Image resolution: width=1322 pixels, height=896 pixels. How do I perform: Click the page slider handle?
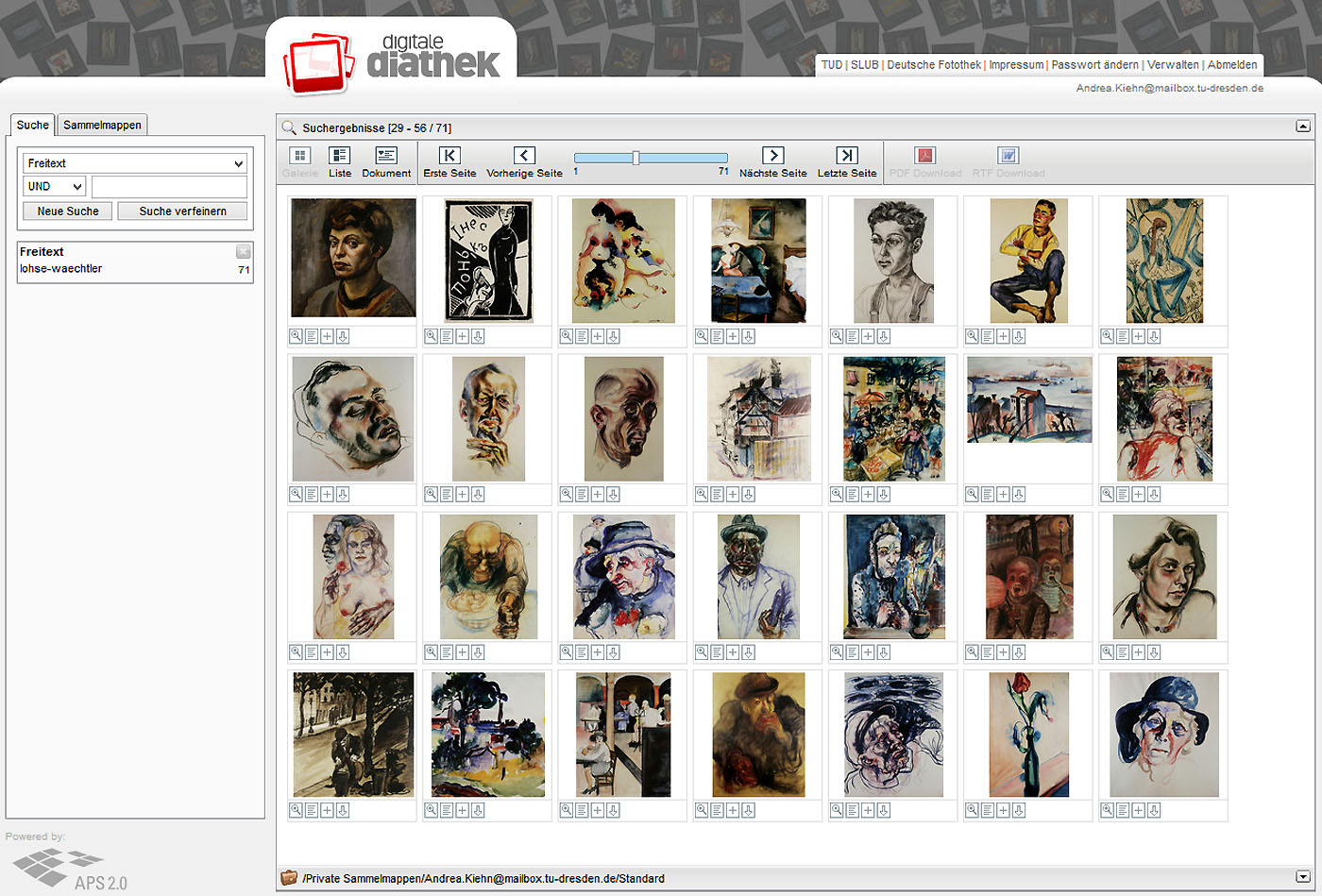[636, 158]
